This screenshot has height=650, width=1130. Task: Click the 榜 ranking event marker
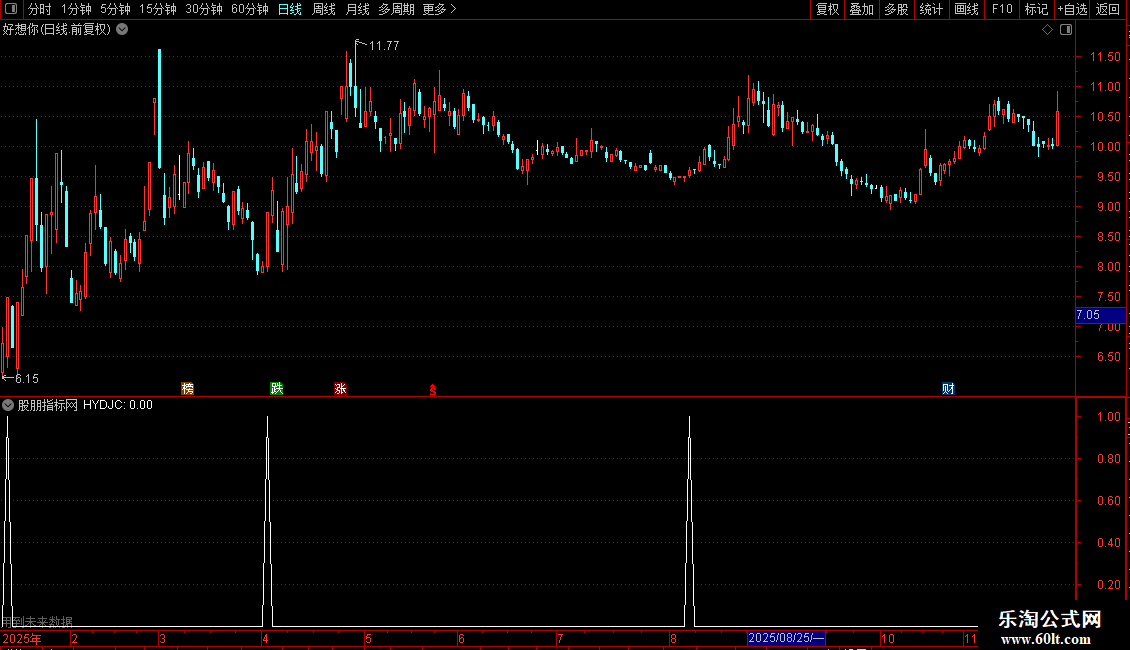[x=187, y=389]
